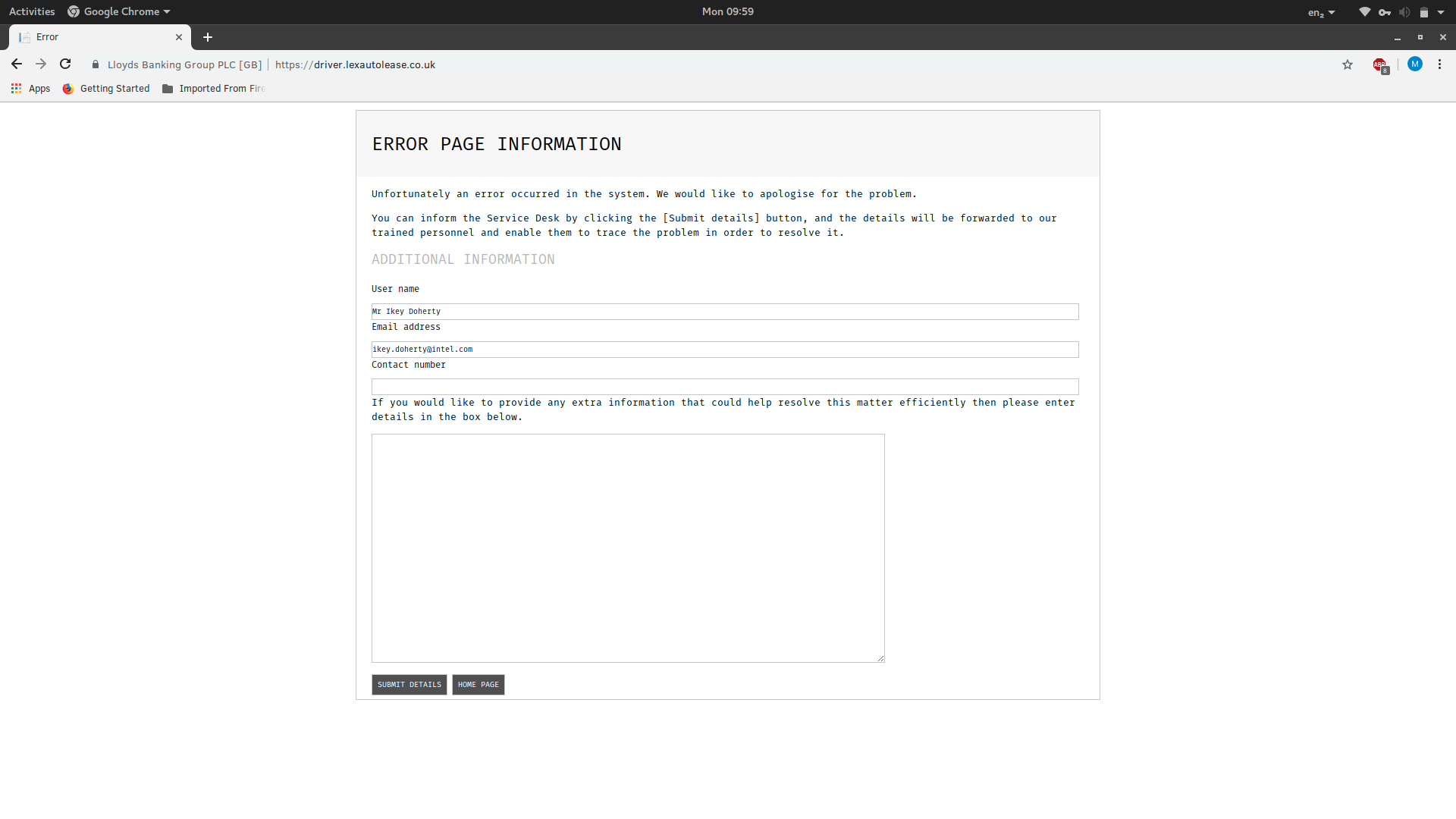Click the VPN key status icon
Image resolution: width=1456 pixels, height=819 pixels.
click(x=1385, y=12)
